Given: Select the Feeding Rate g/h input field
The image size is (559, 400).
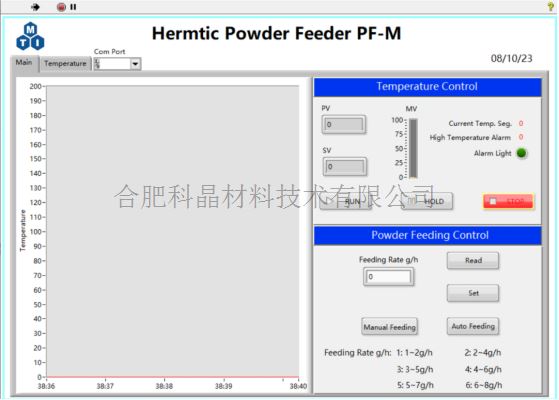Looking at the screenshot, I should click(389, 277).
